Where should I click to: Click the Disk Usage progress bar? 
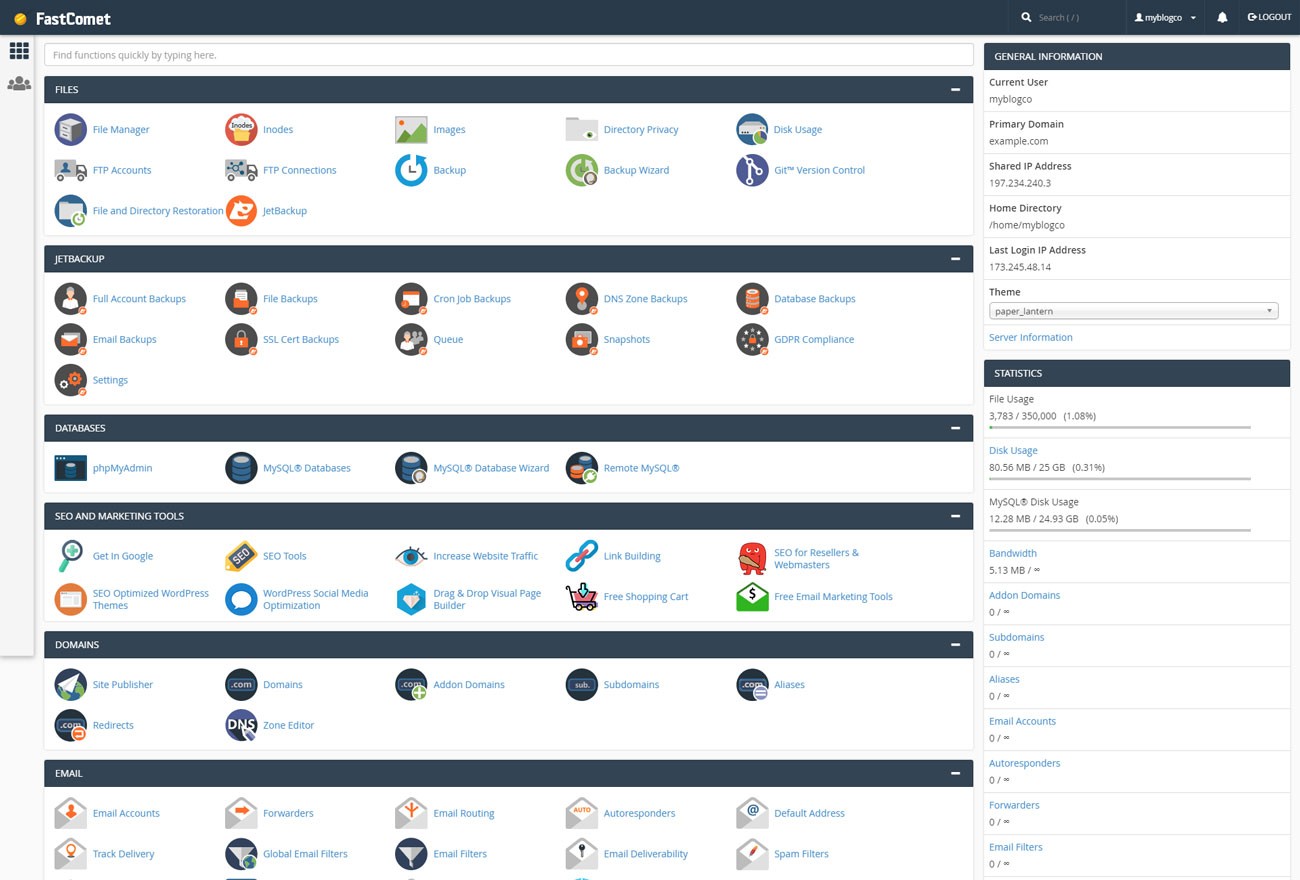coord(1120,479)
